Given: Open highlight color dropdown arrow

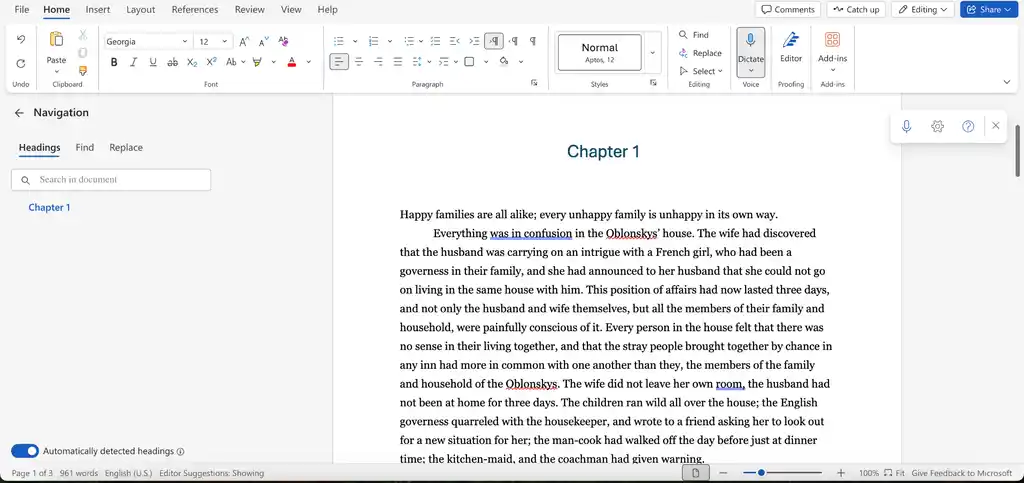Looking at the screenshot, I should tap(274, 62).
